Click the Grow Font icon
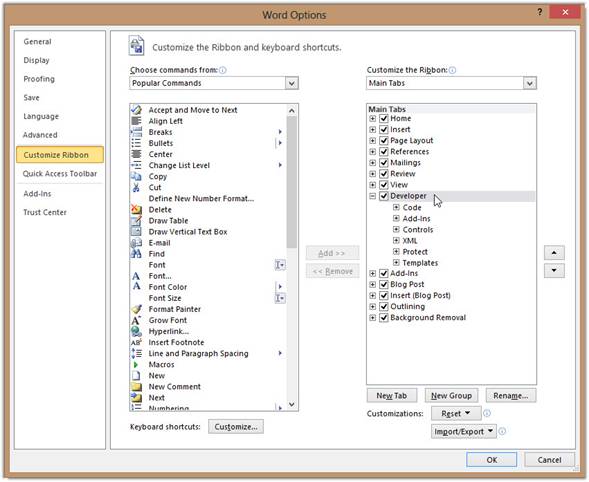Image resolution: width=589 pixels, height=482 pixels. [136, 320]
